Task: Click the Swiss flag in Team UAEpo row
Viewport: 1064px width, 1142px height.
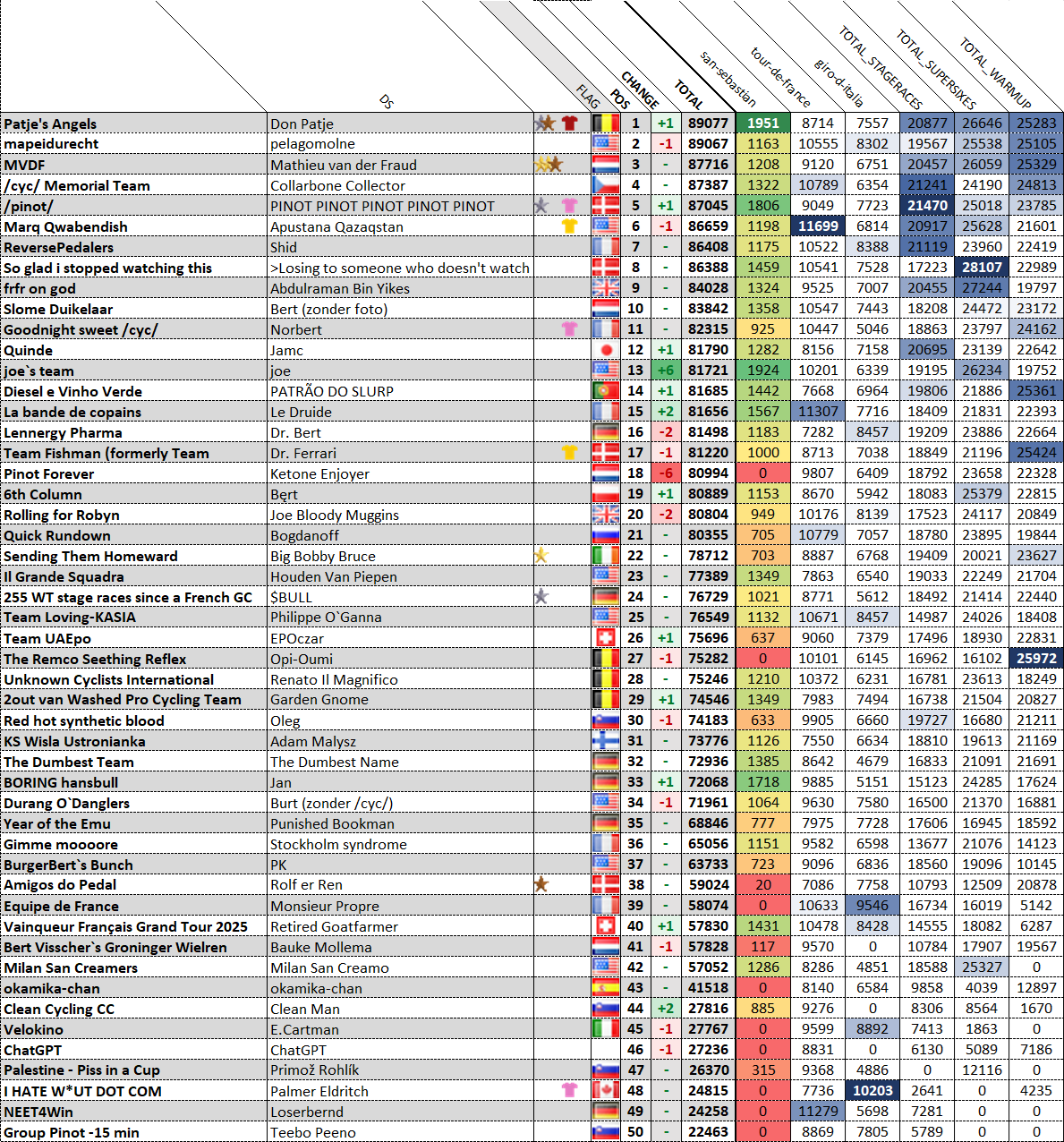Action: 606,638
